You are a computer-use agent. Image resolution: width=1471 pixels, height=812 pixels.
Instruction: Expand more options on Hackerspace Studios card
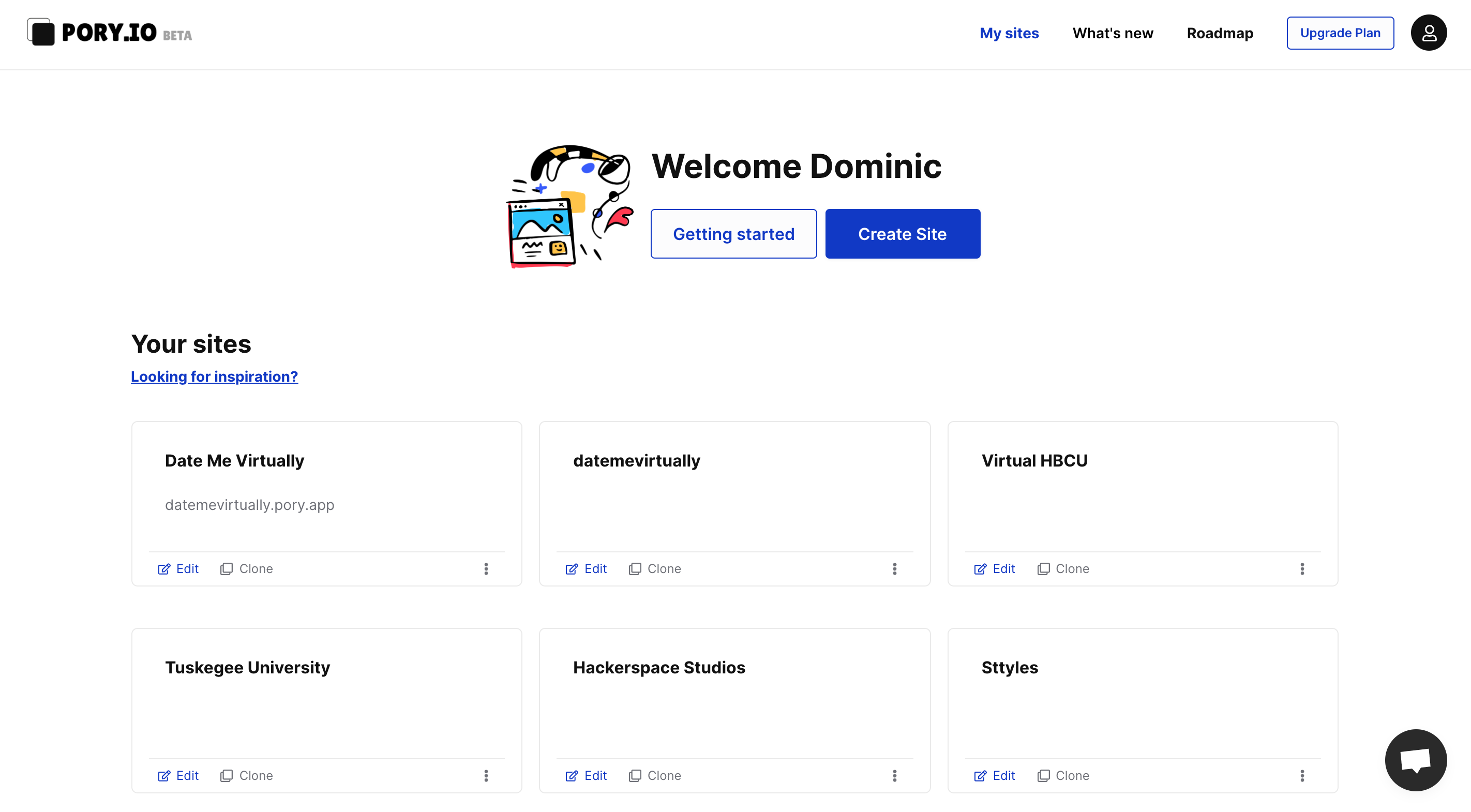894,775
